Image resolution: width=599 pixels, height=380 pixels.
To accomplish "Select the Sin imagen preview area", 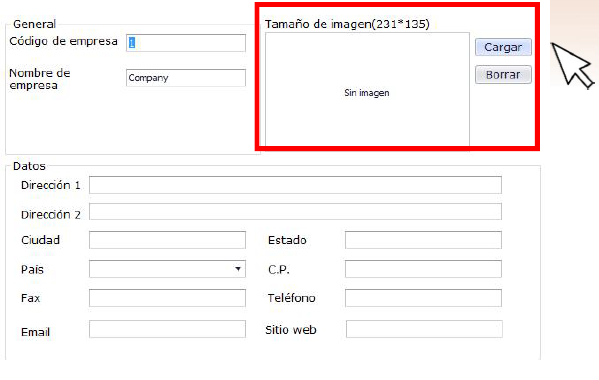I will (x=367, y=91).
